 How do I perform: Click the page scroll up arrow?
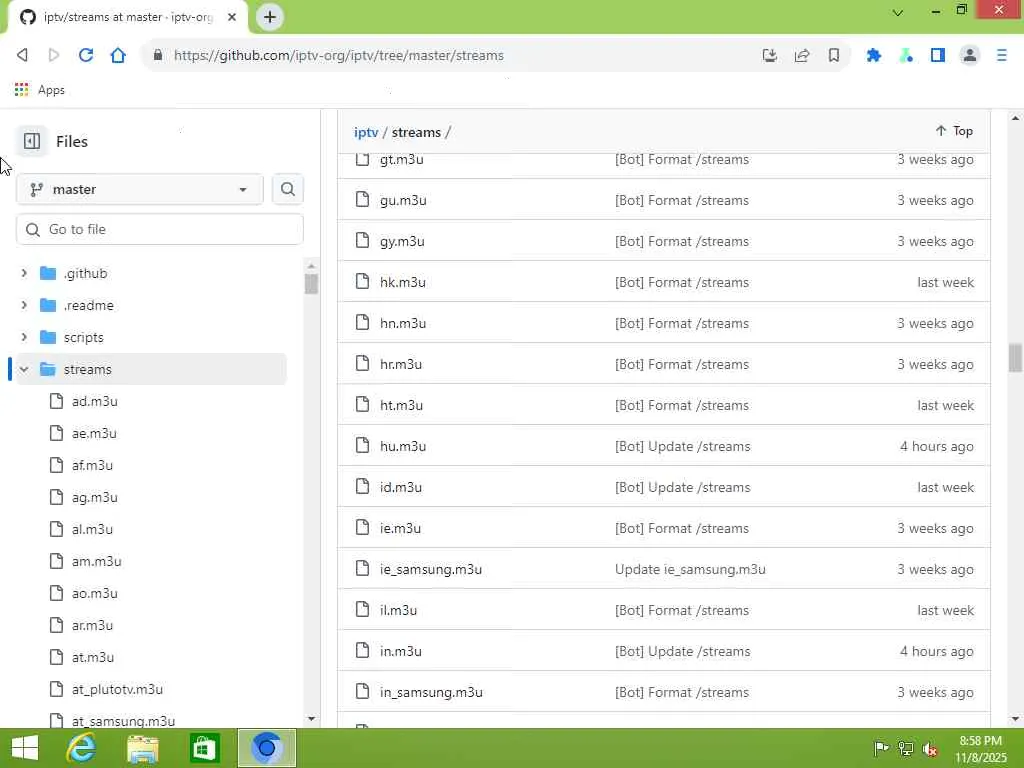point(1015,118)
